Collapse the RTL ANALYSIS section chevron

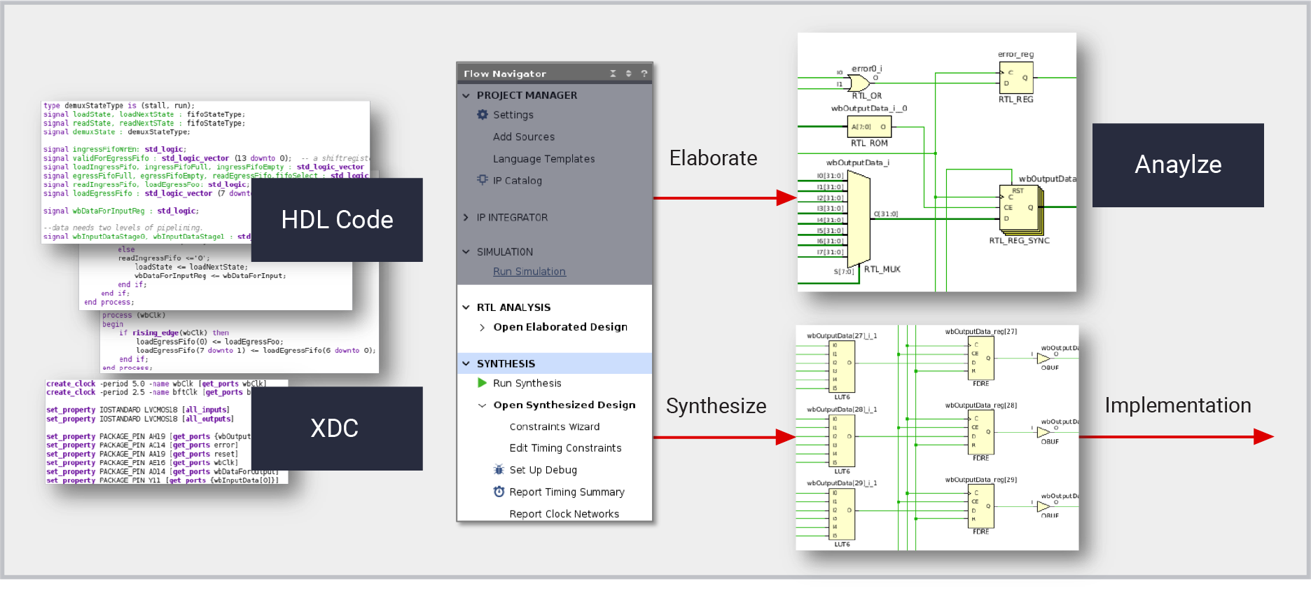click(x=466, y=307)
